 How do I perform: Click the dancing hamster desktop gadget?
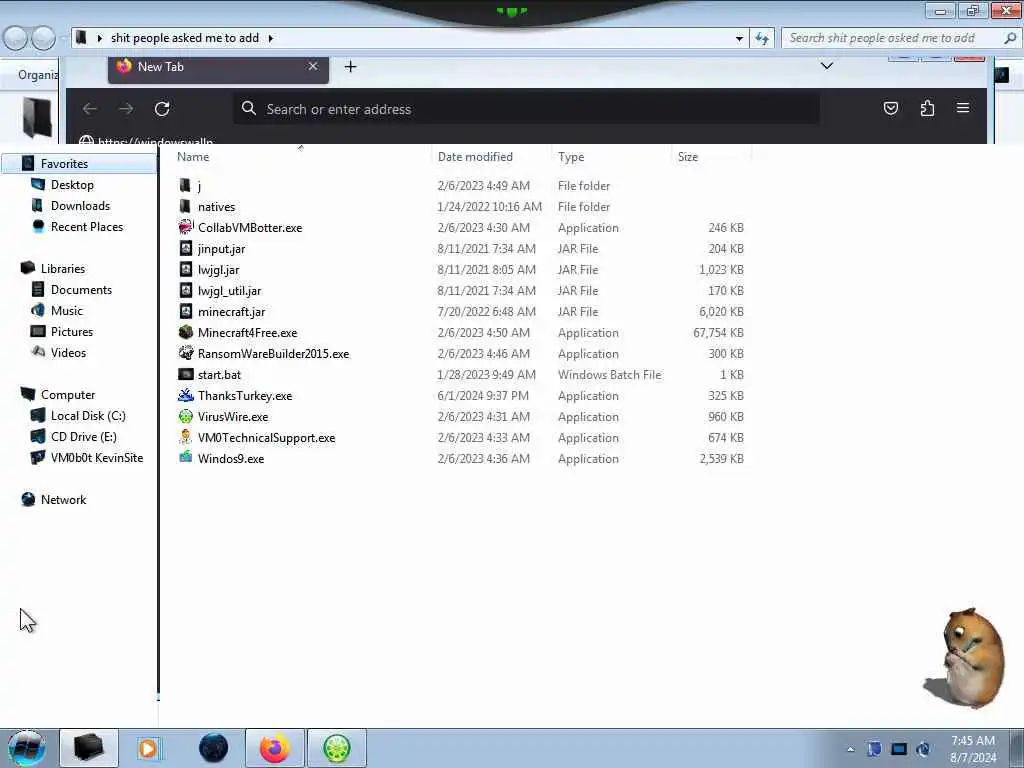[x=964, y=656]
